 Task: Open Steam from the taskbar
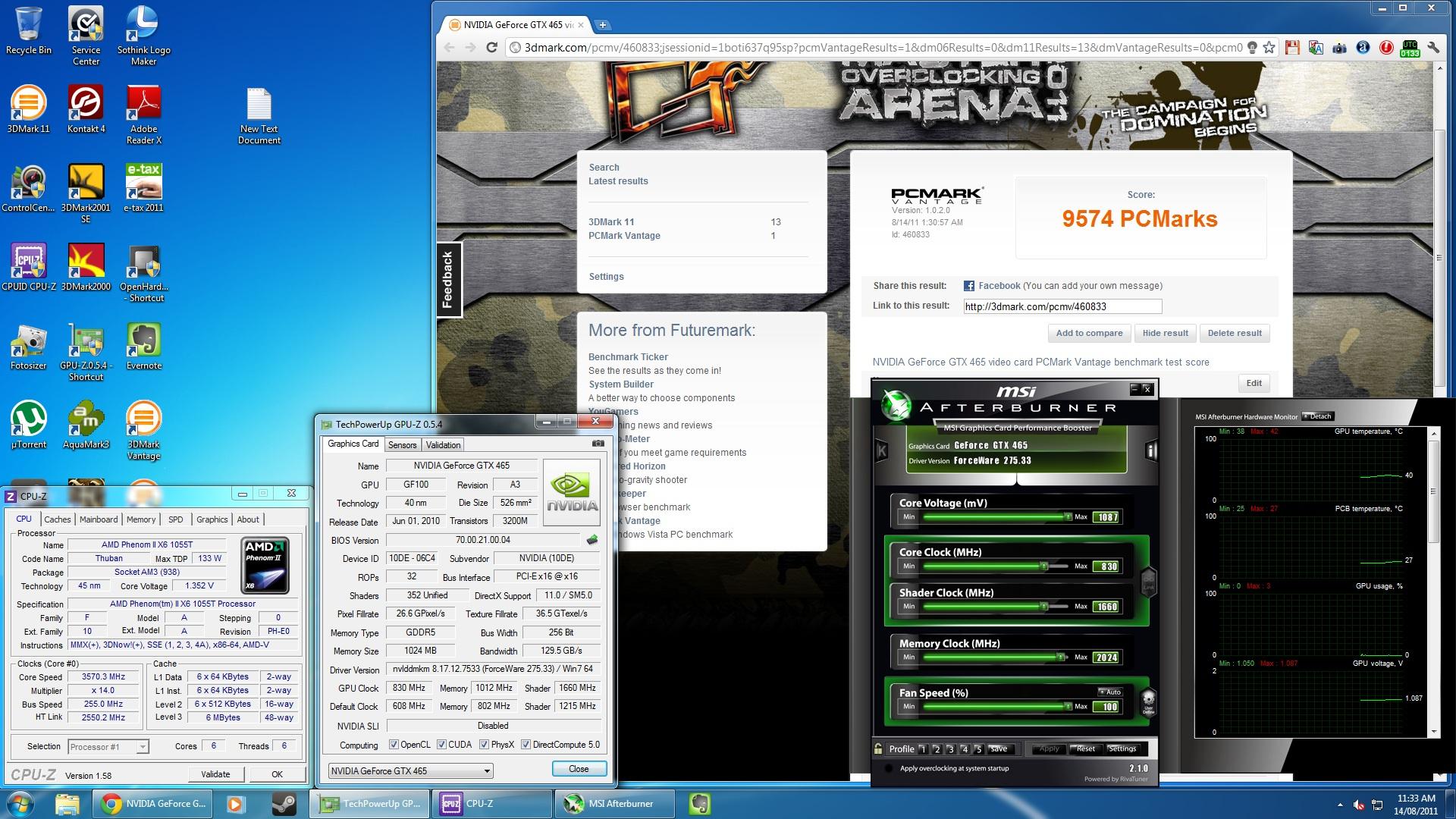pyautogui.click(x=285, y=804)
